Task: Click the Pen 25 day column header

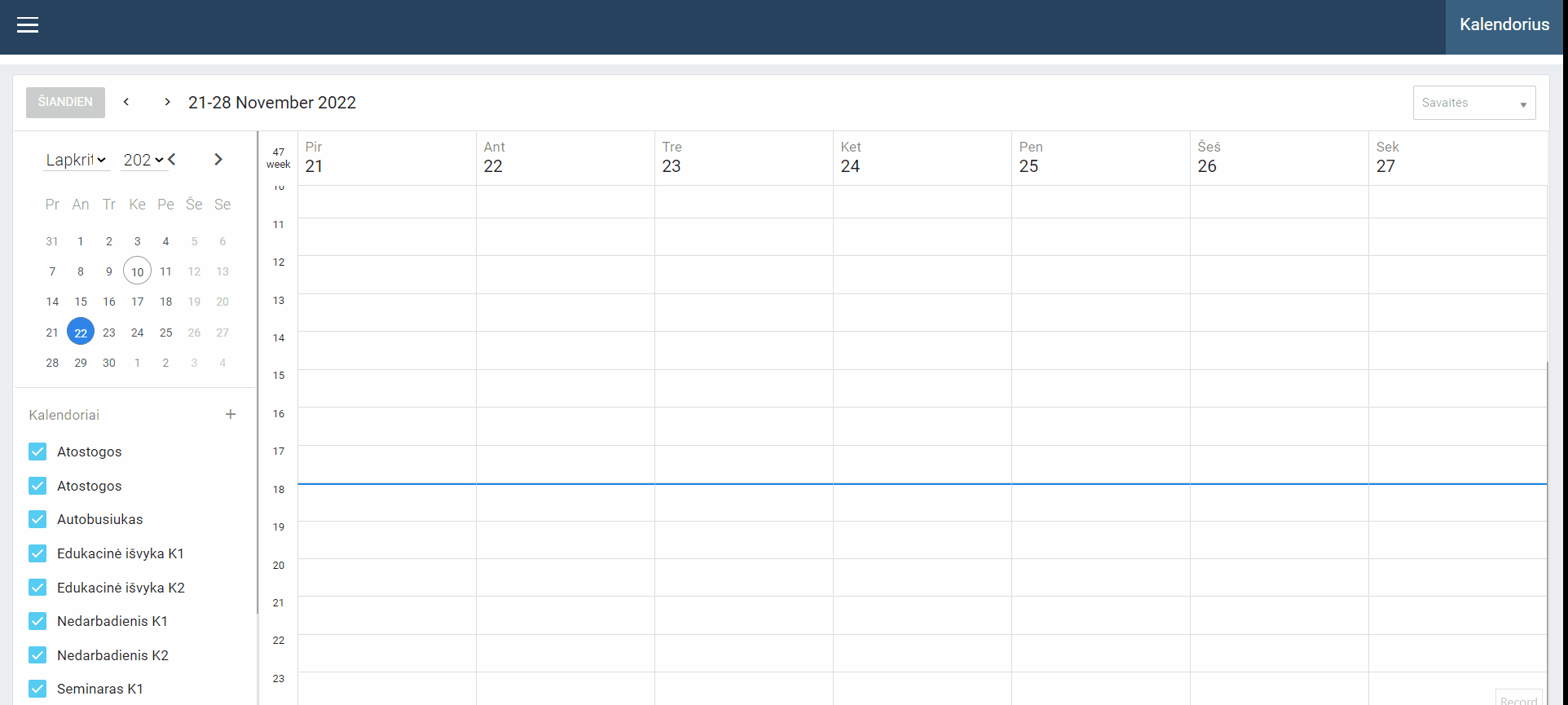Action: click(x=1029, y=157)
